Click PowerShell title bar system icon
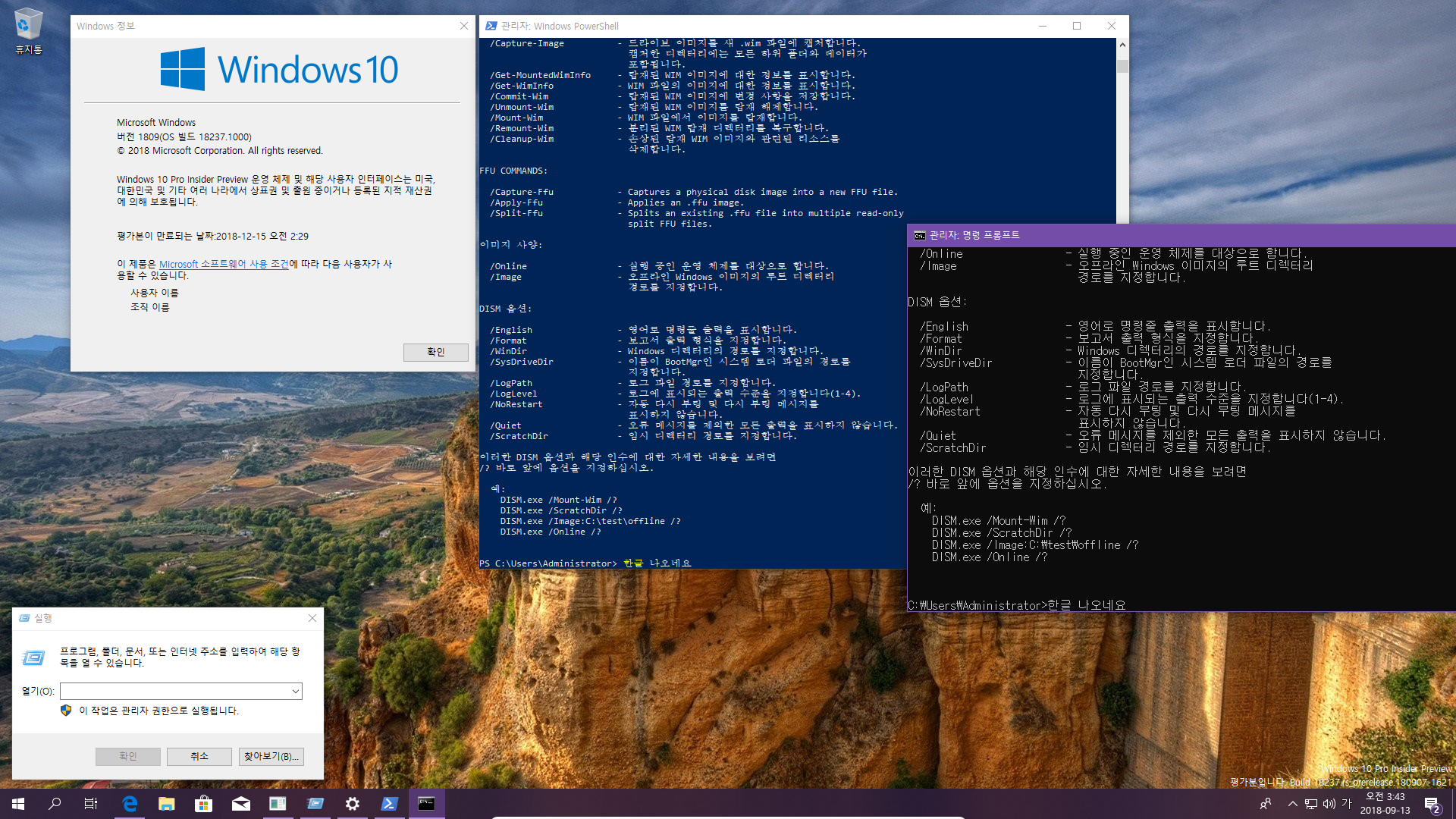Image resolution: width=1456 pixels, height=819 pixels. click(491, 26)
